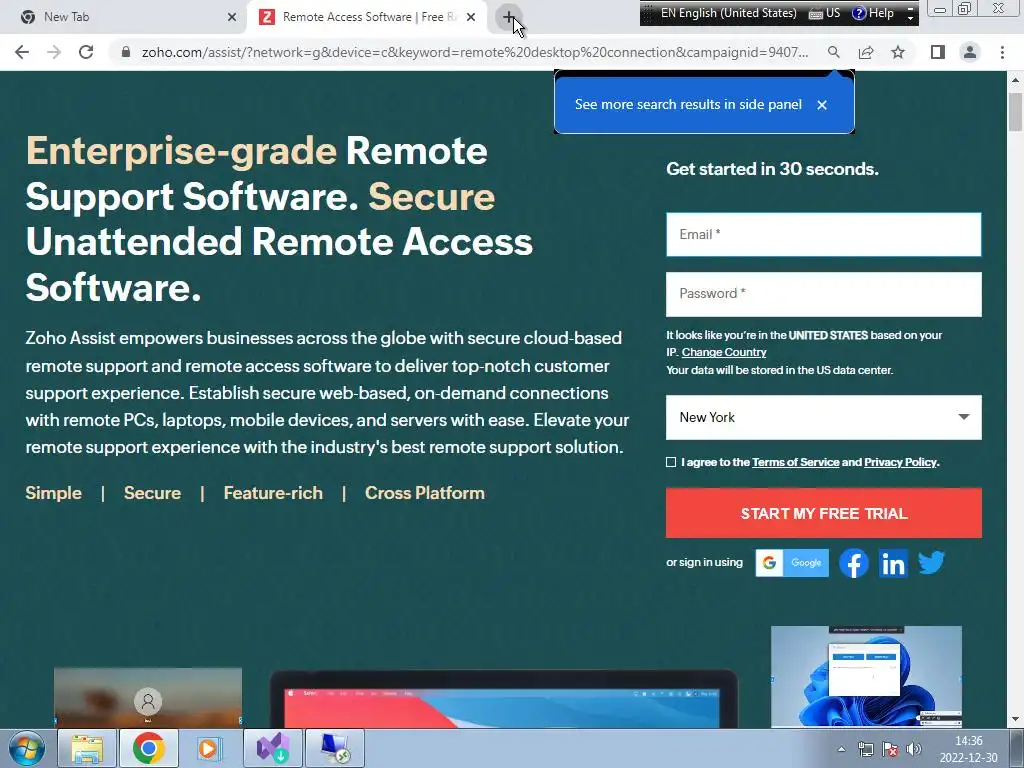Select the Remote Access Software tab
Image resolution: width=1024 pixels, height=768 pixels.
(369, 17)
